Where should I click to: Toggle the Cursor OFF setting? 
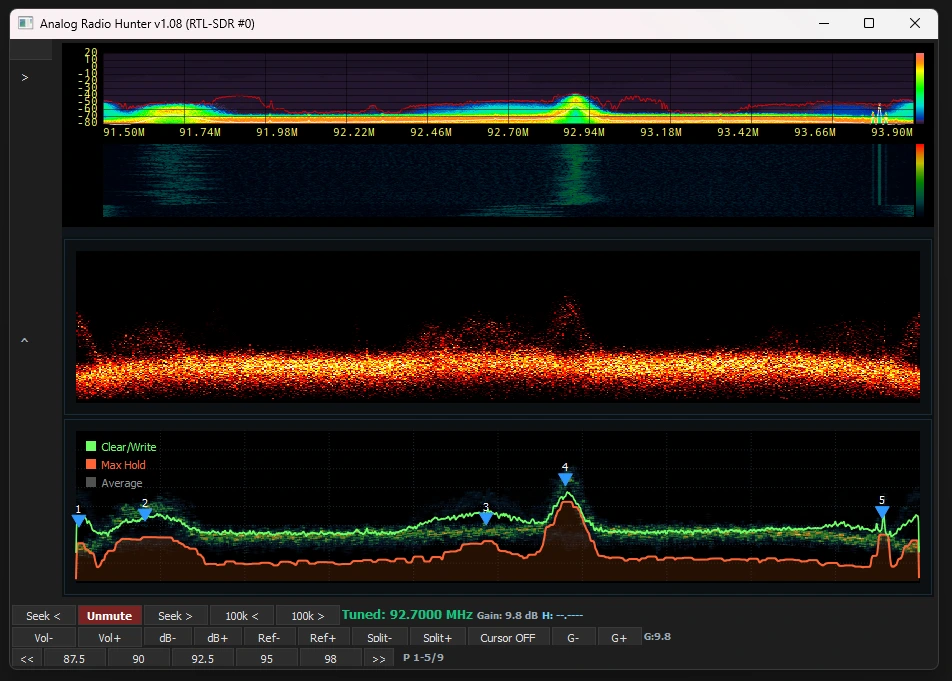[508, 637]
